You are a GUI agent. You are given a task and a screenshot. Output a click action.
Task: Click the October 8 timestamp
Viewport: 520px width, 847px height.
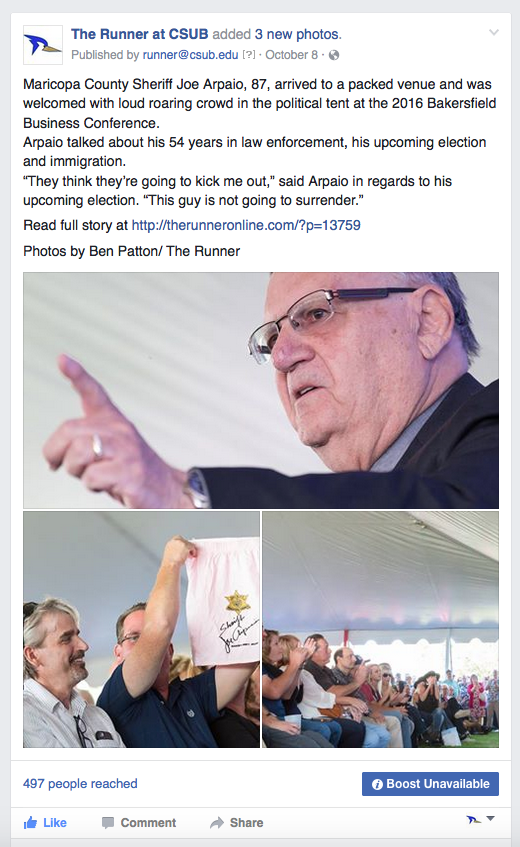pos(291,55)
